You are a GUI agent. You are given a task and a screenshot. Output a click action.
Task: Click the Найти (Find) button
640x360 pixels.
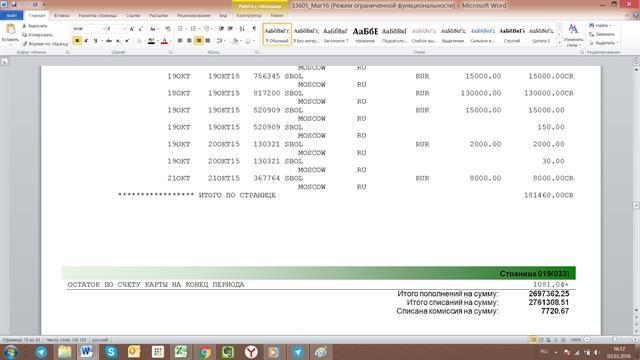[x=601, y=25]
